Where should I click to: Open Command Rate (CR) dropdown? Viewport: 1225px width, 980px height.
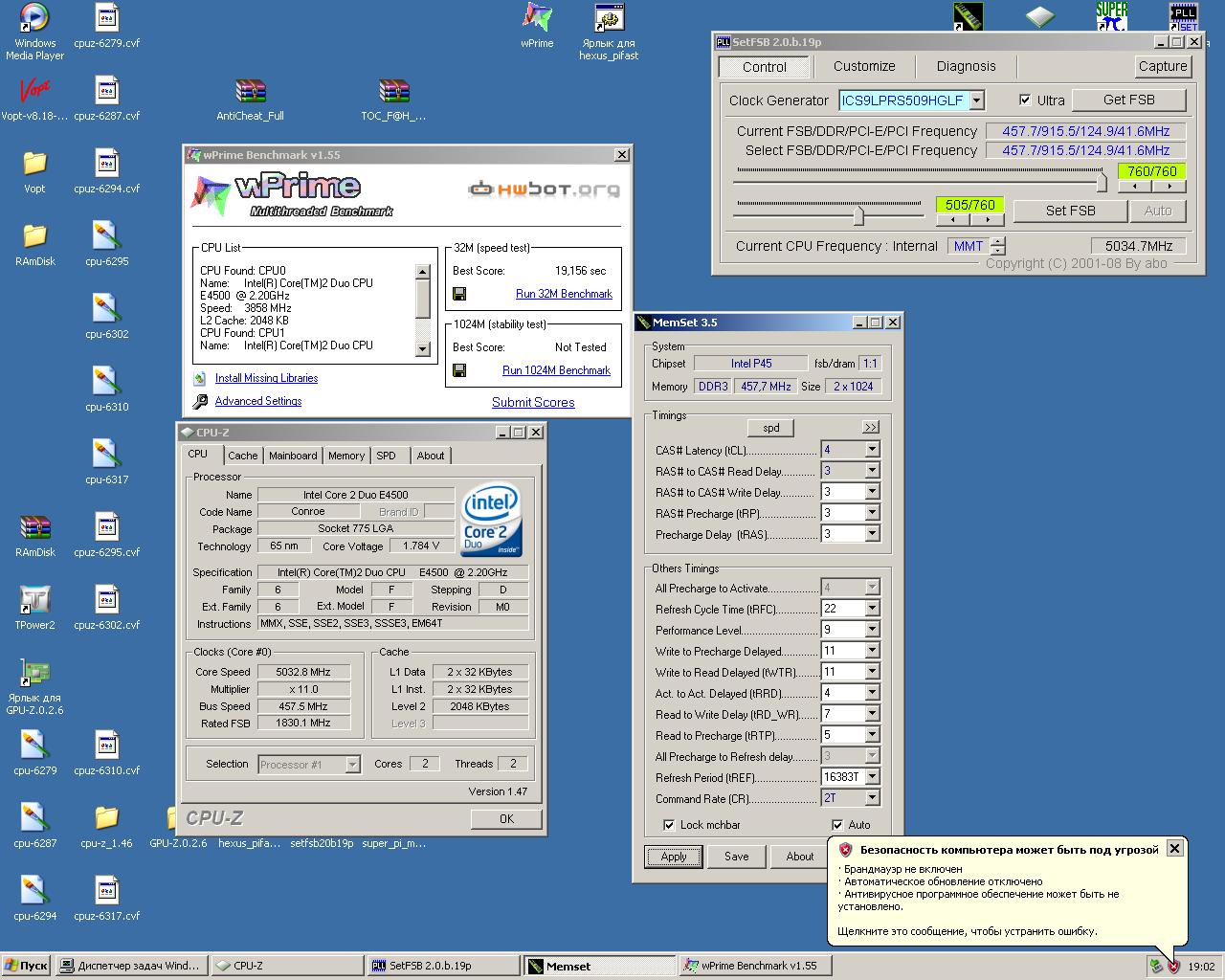coord(872,798)
